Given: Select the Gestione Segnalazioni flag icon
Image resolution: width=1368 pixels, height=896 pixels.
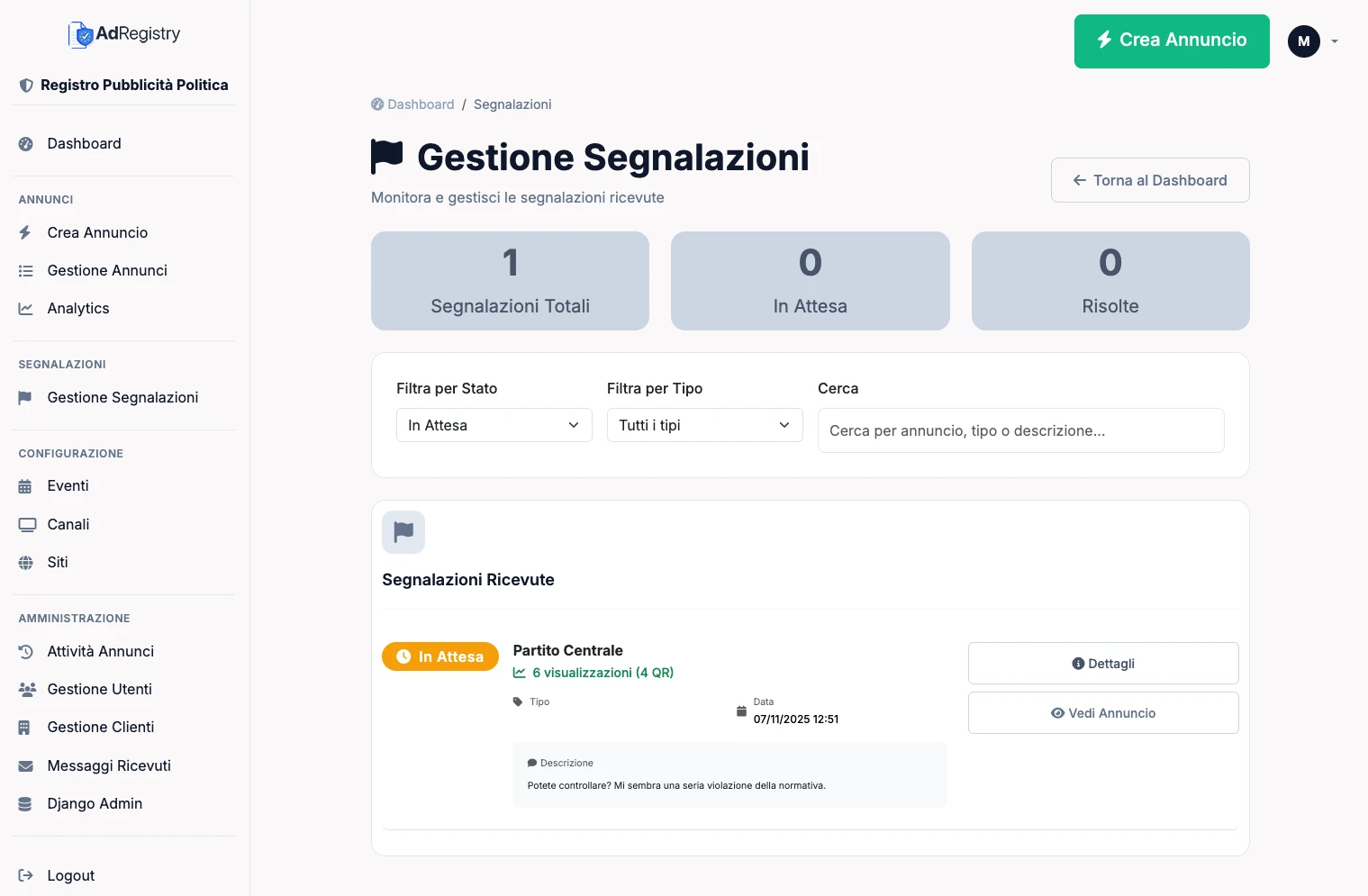Looking at the screenshot, I should click(x=26, y=397).
